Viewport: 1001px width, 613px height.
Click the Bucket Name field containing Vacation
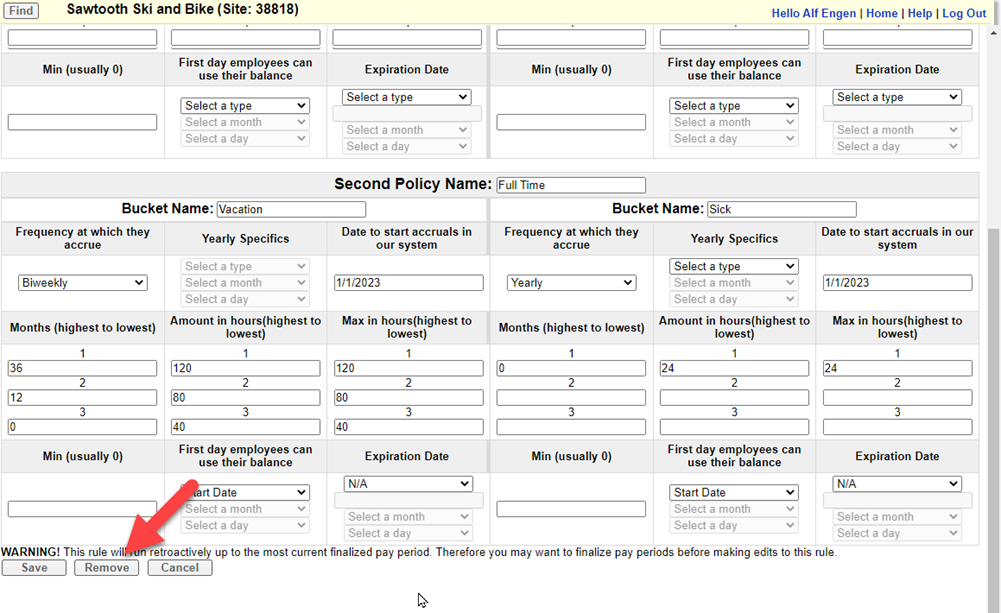tap(290, 209)
